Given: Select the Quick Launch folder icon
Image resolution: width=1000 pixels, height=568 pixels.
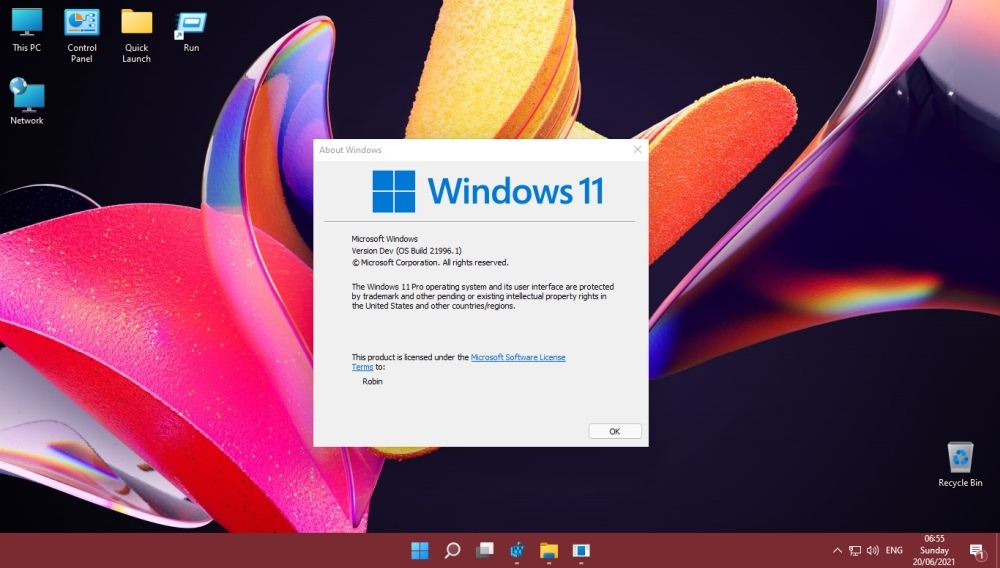Looking at the screenshot, I should point(136,35).
